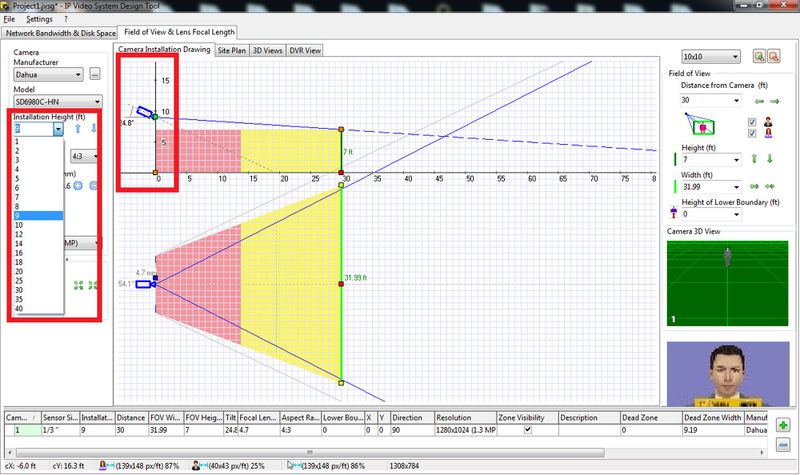Click the green plus add camera icon
The width and height of the screenshot is (800, 475).
pyautogui.click(x=782, y=425)
